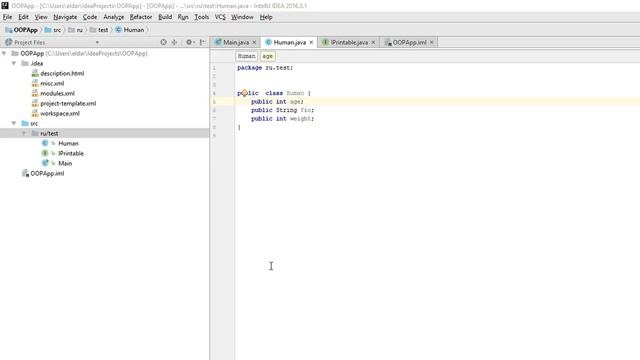
Task: Click collapse all icon in project panel
Action: 174,42
